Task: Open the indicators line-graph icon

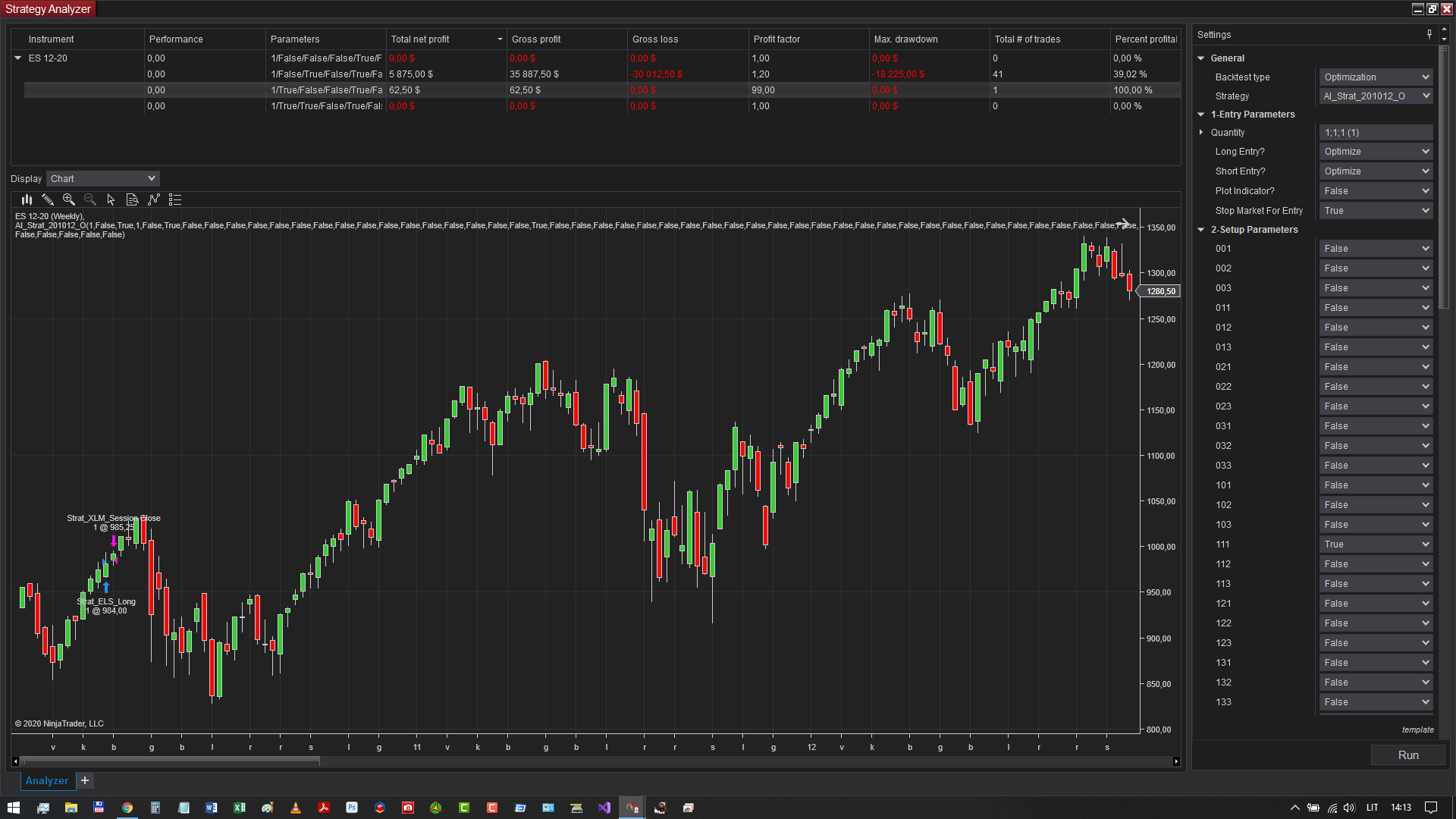Action: 154,199
